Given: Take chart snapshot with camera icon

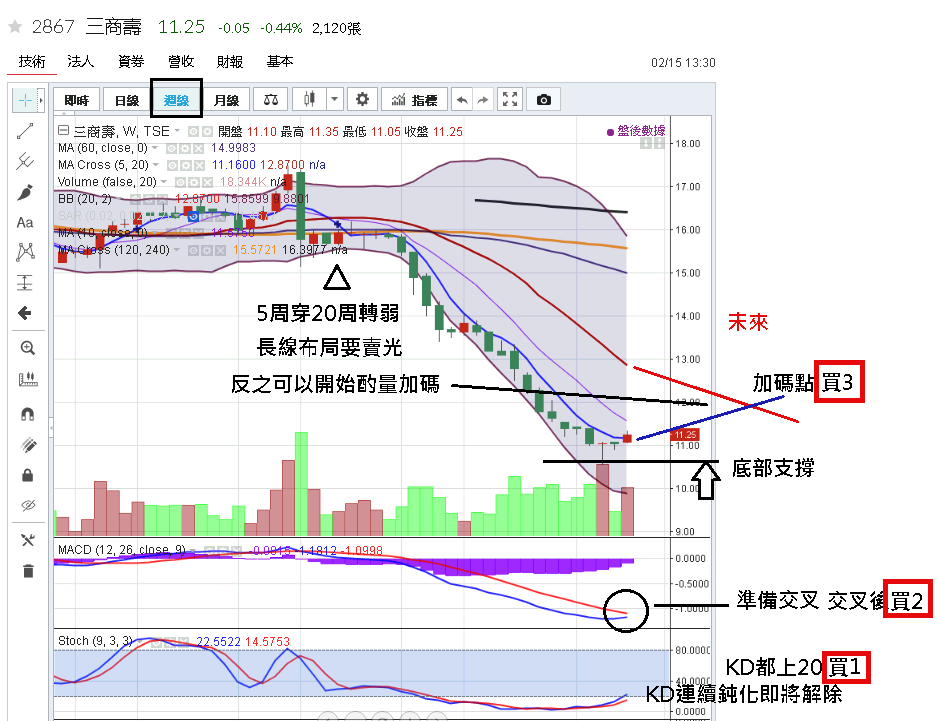Looking at the screenshot, I should [543, 100].
